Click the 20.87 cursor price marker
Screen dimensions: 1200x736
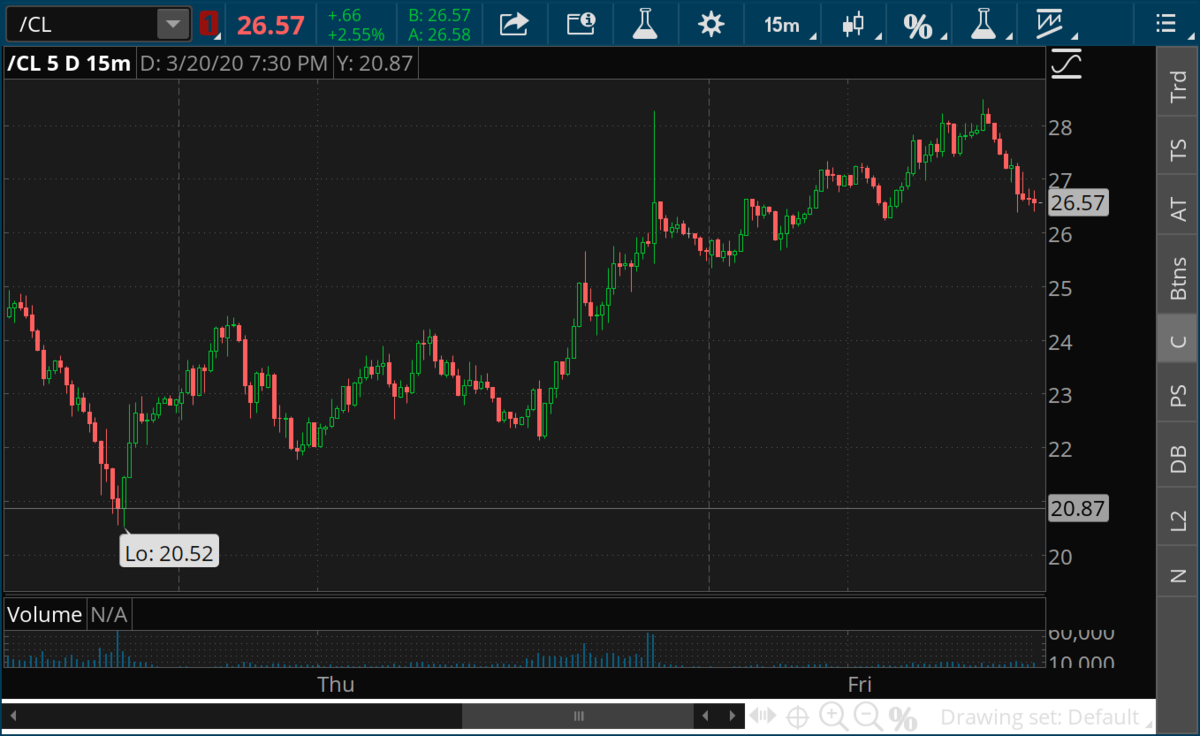[1078, 508]
